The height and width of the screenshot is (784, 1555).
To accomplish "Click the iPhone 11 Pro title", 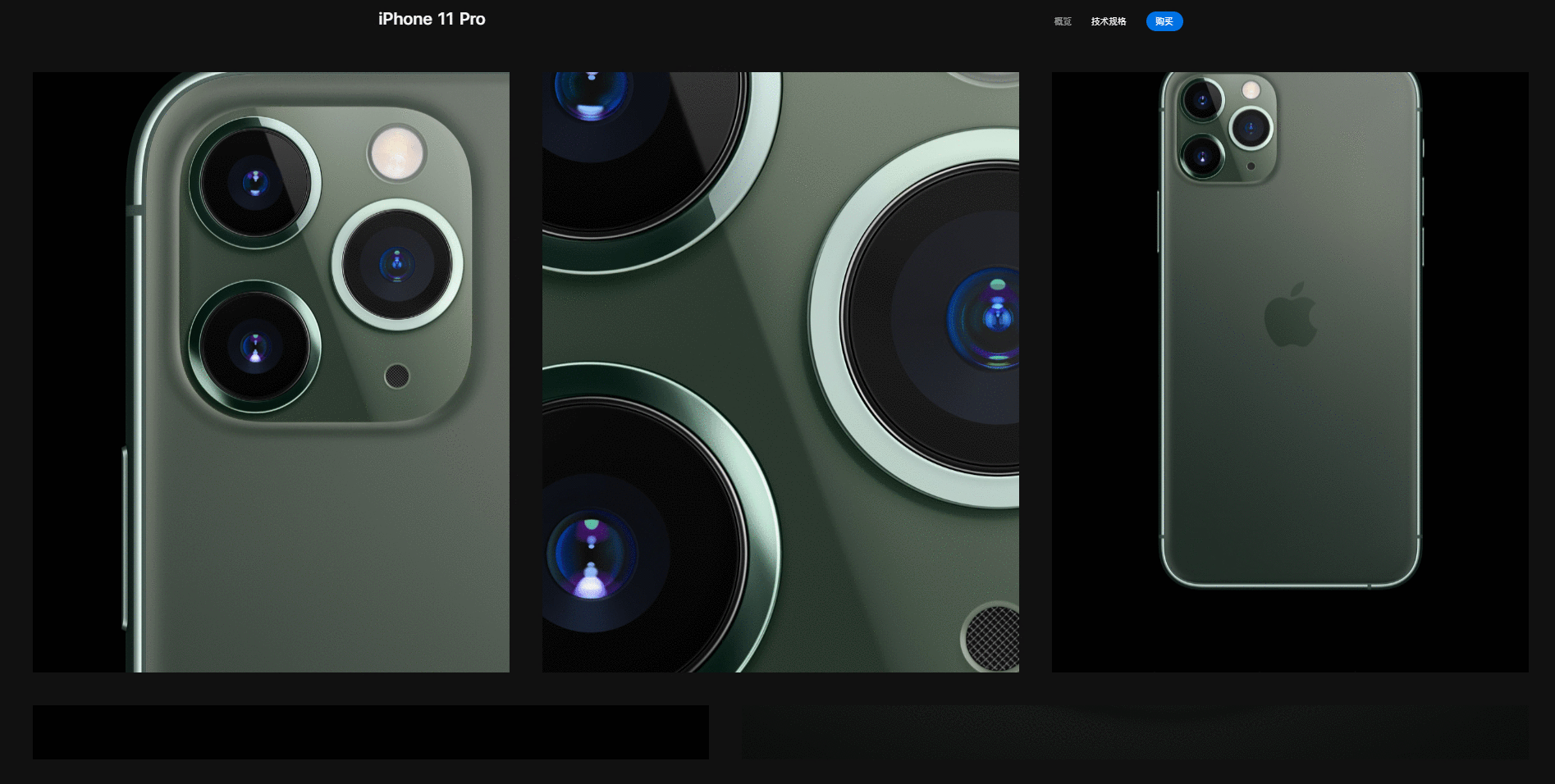I will (432, 19).
